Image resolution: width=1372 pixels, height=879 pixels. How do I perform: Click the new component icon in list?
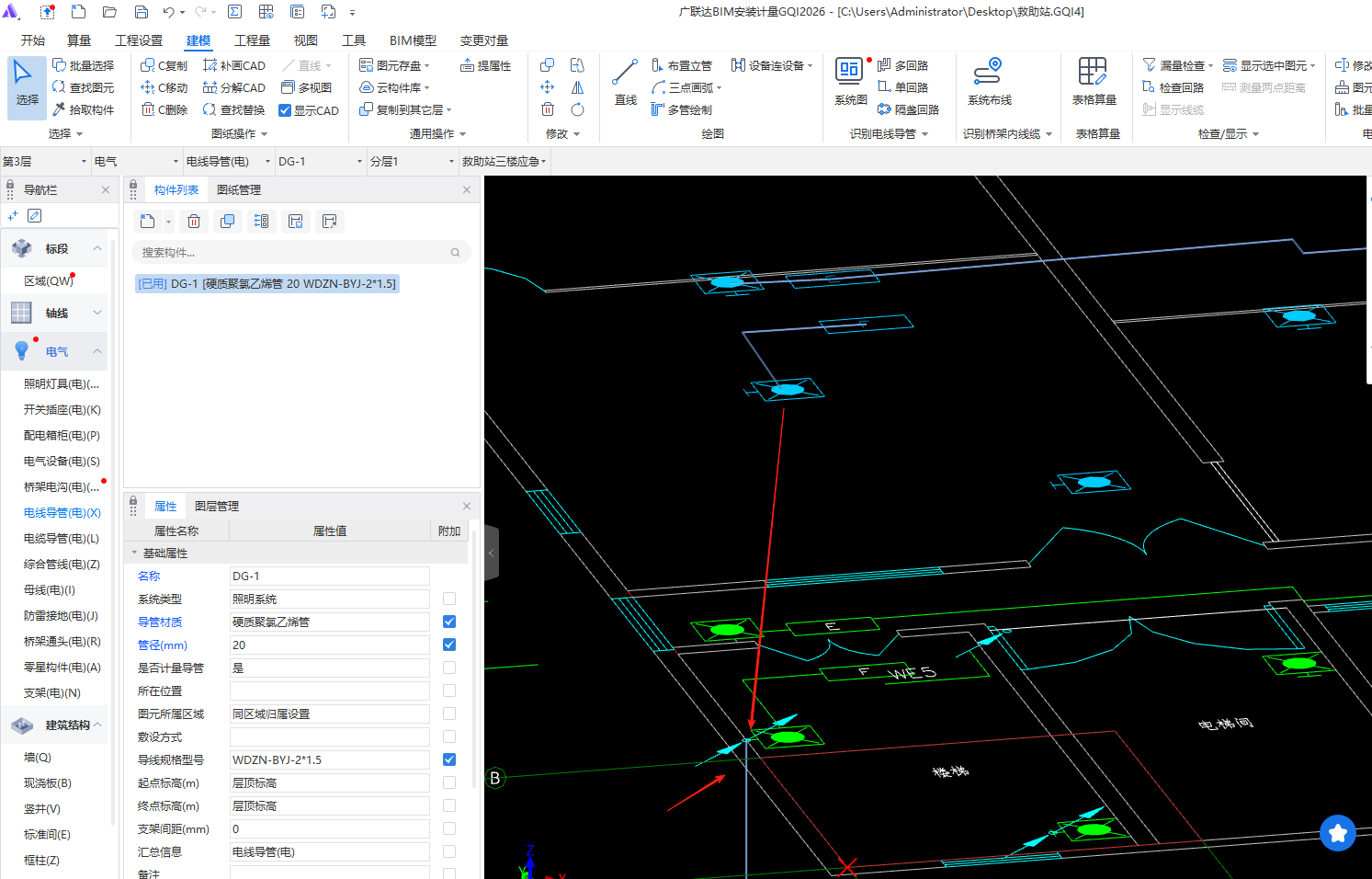coord(147,221)
